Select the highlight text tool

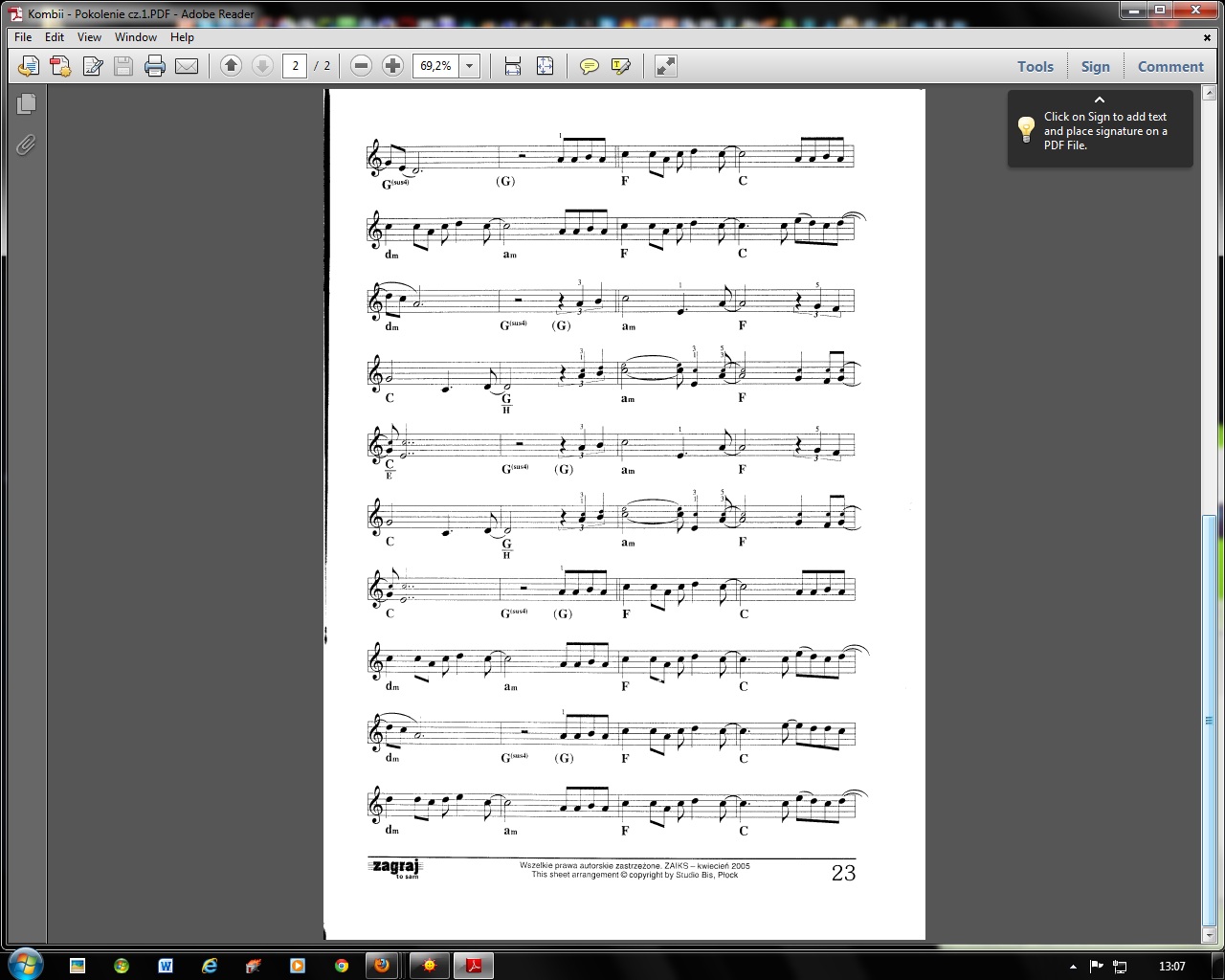(621, 66)
